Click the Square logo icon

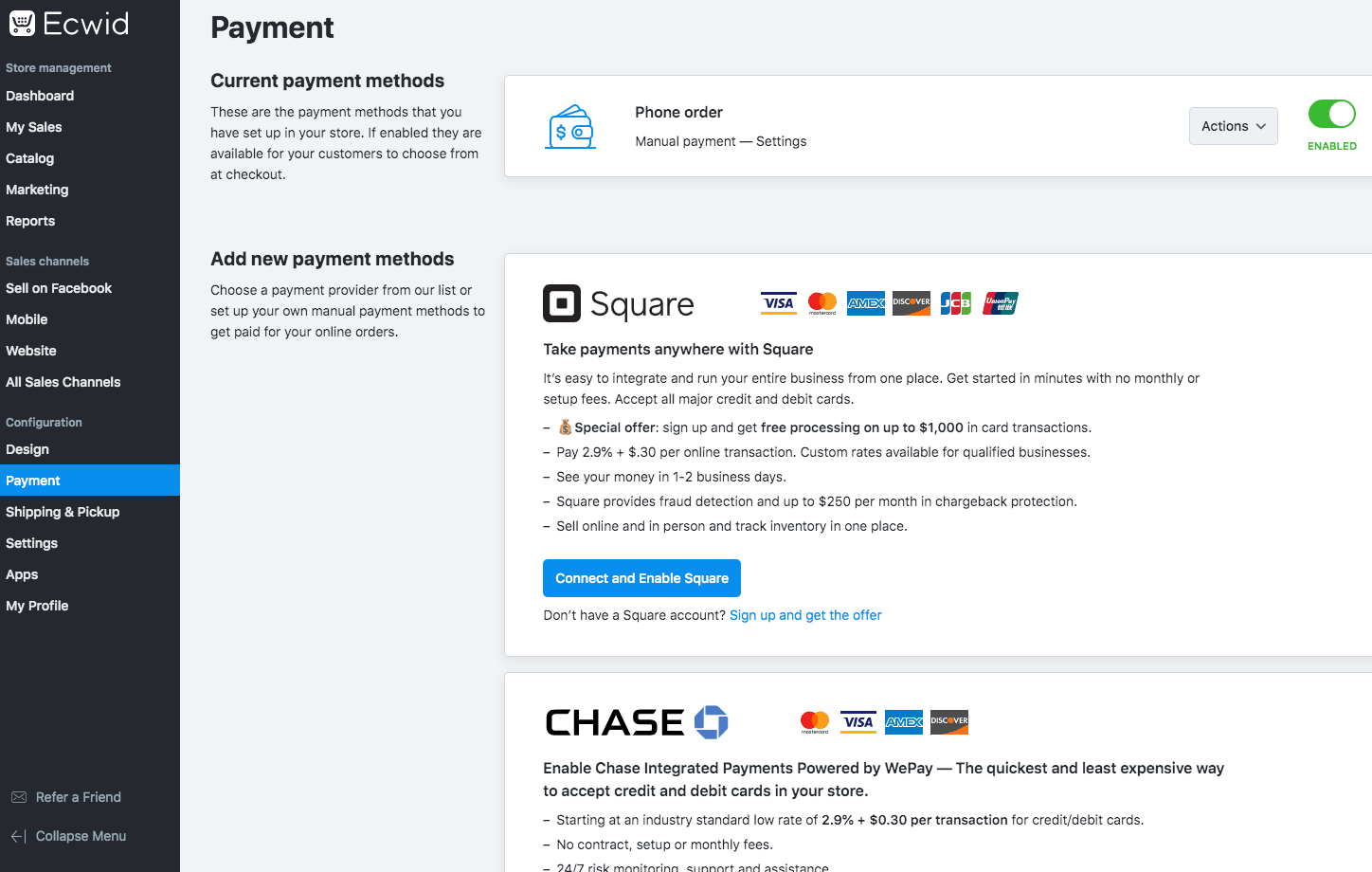562,303
